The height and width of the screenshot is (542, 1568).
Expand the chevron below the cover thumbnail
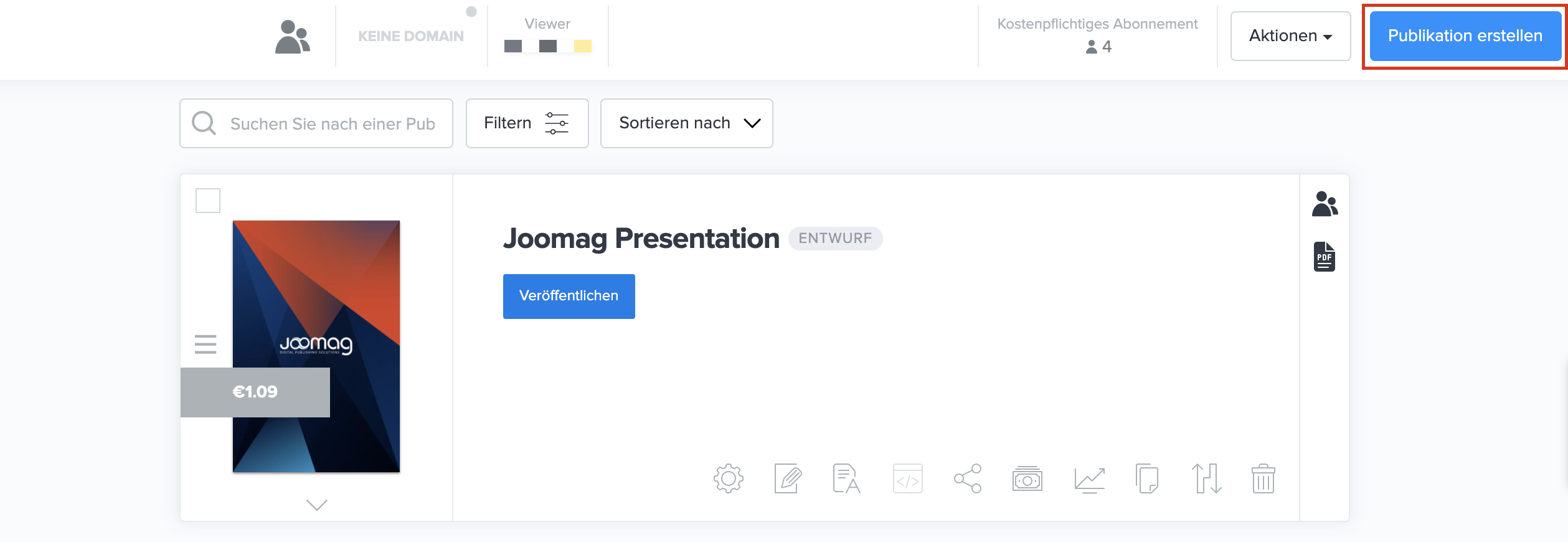pos(316,505)
